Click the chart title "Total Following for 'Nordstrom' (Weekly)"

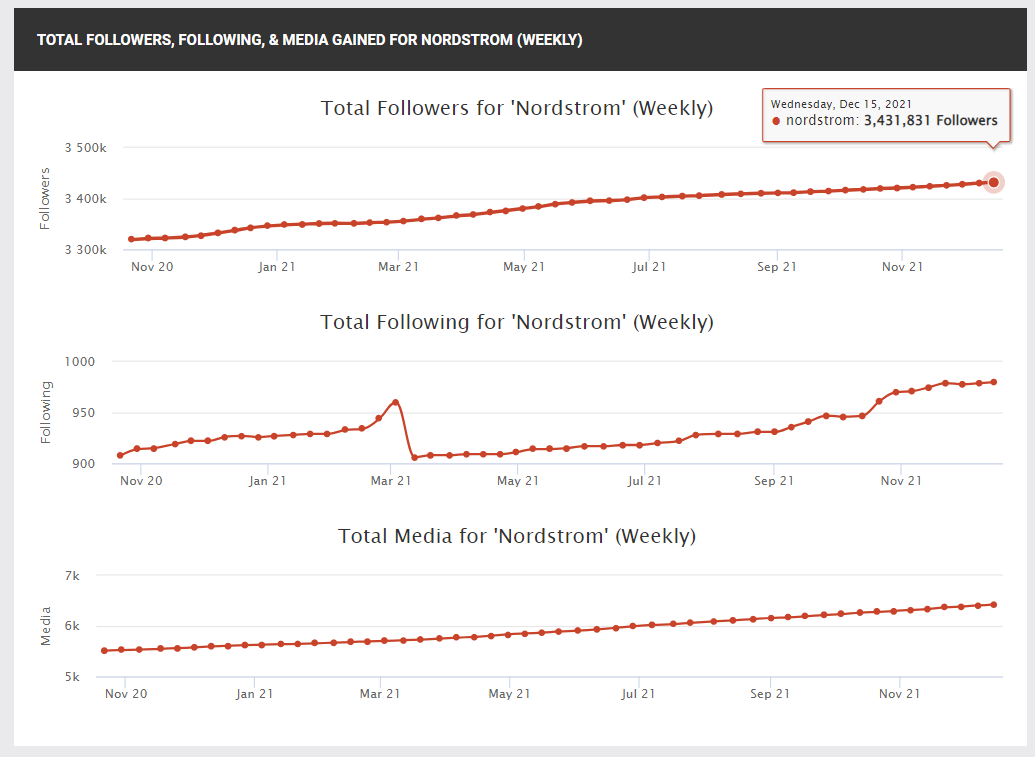tap(517, 322)
